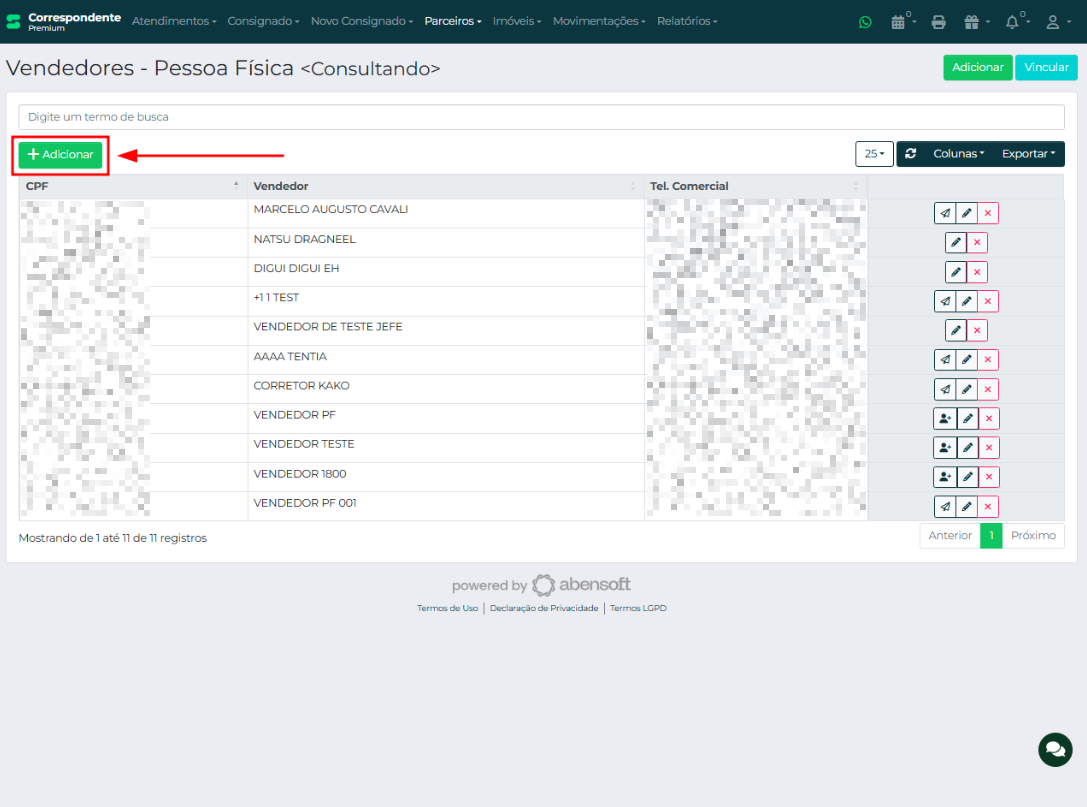Open the Parceiros menu
The width and height of the screenshot is (1087, 807).
click(452, 21)
